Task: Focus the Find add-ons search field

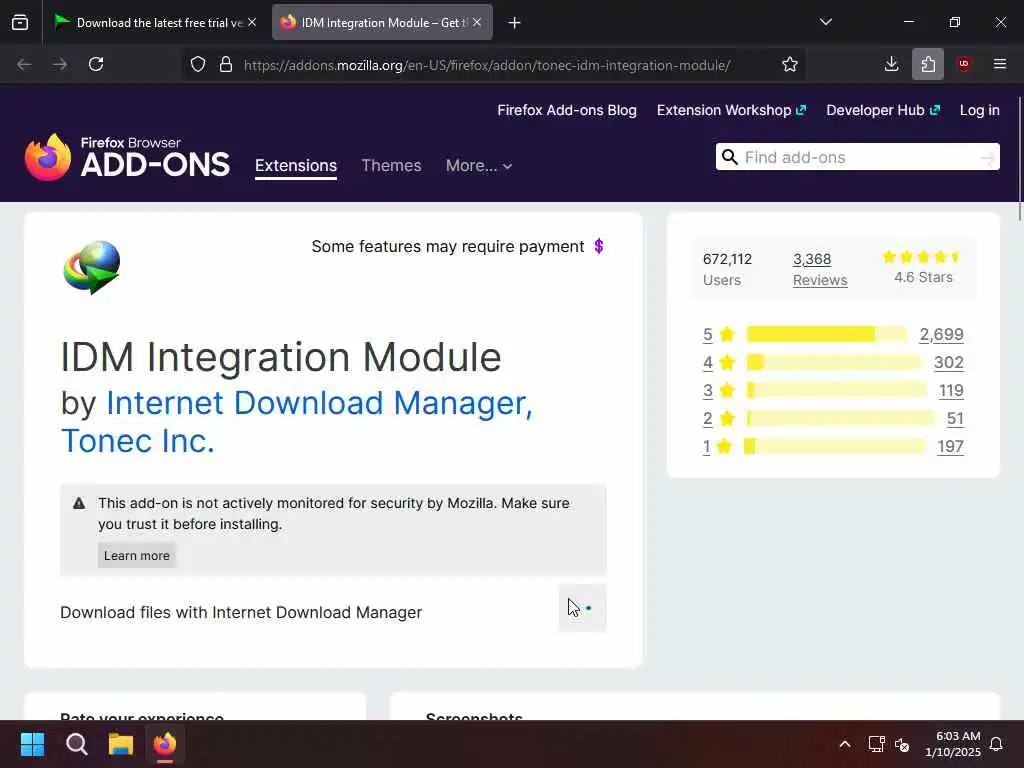Action: (858, 157)
